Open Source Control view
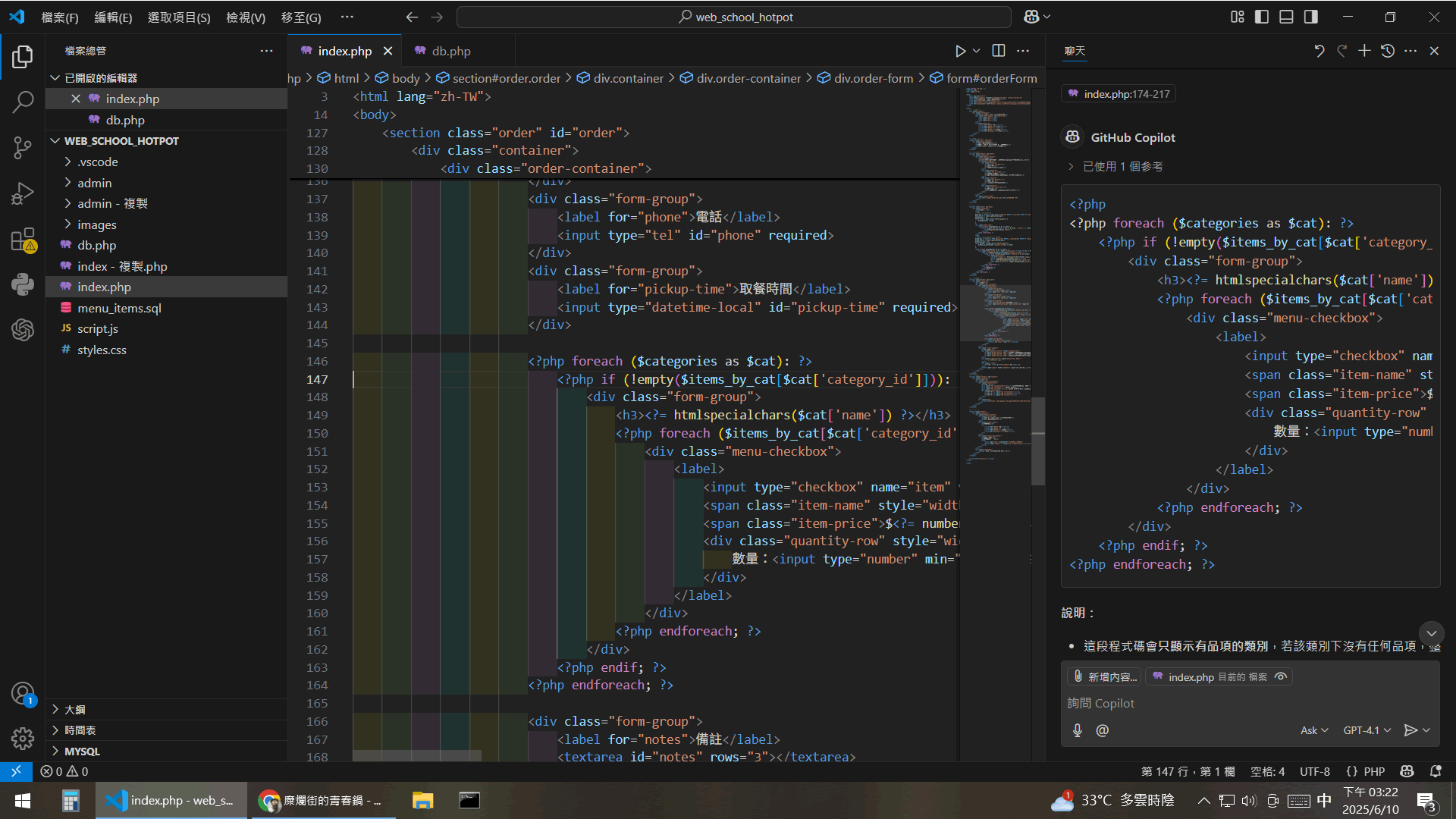Viewport: 1456px width, 819px height. click(x=23, y=147)
